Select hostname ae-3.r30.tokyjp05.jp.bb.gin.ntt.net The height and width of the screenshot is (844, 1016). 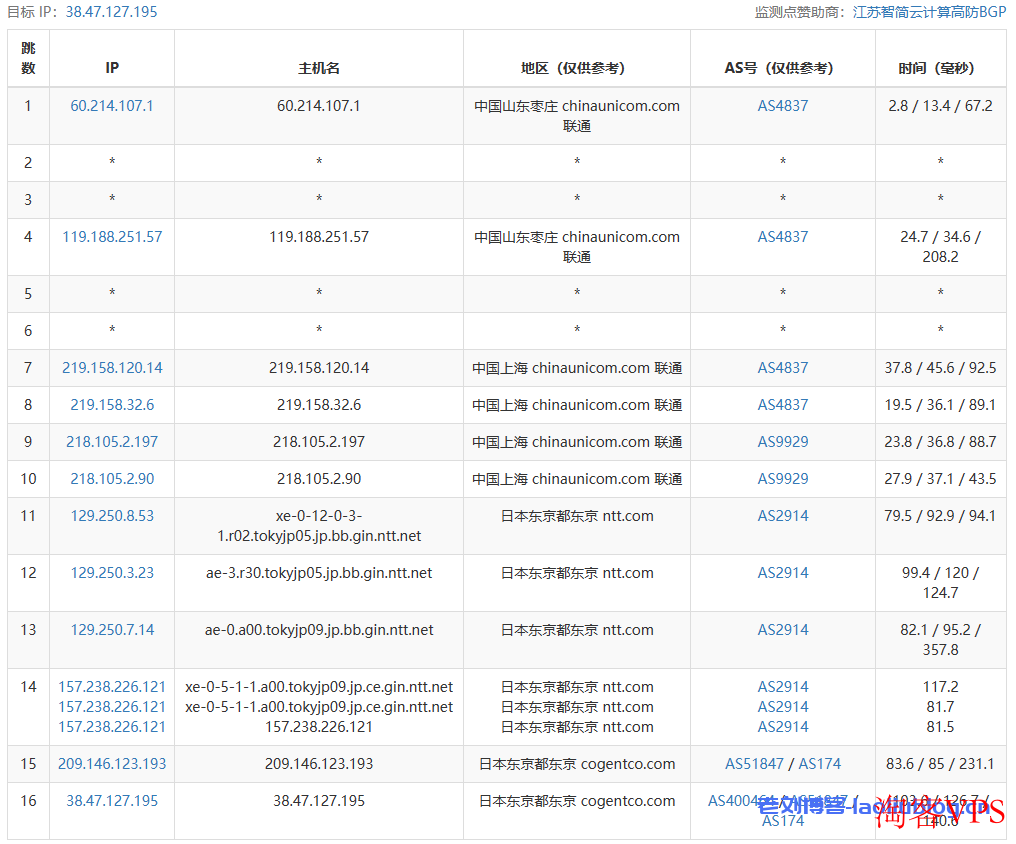point(319,573)
